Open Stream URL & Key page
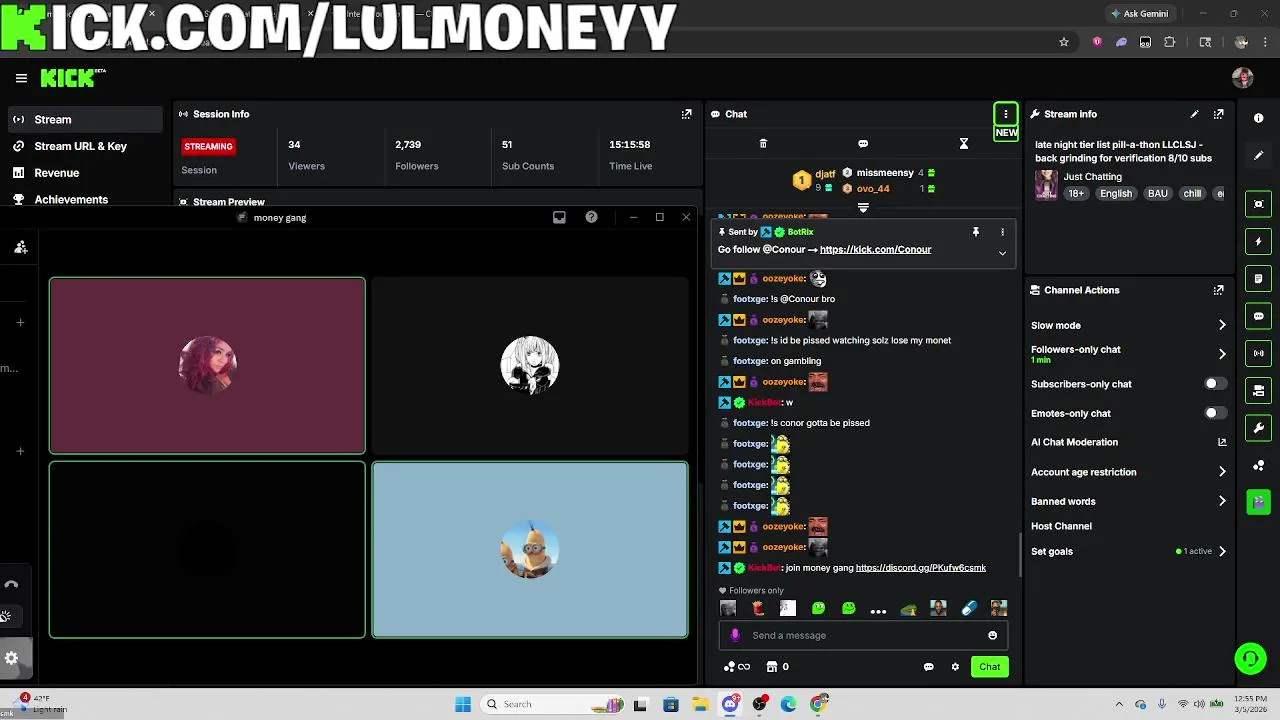The height and width of the screenshot is (720, 1280). click(x=80, y=146)
